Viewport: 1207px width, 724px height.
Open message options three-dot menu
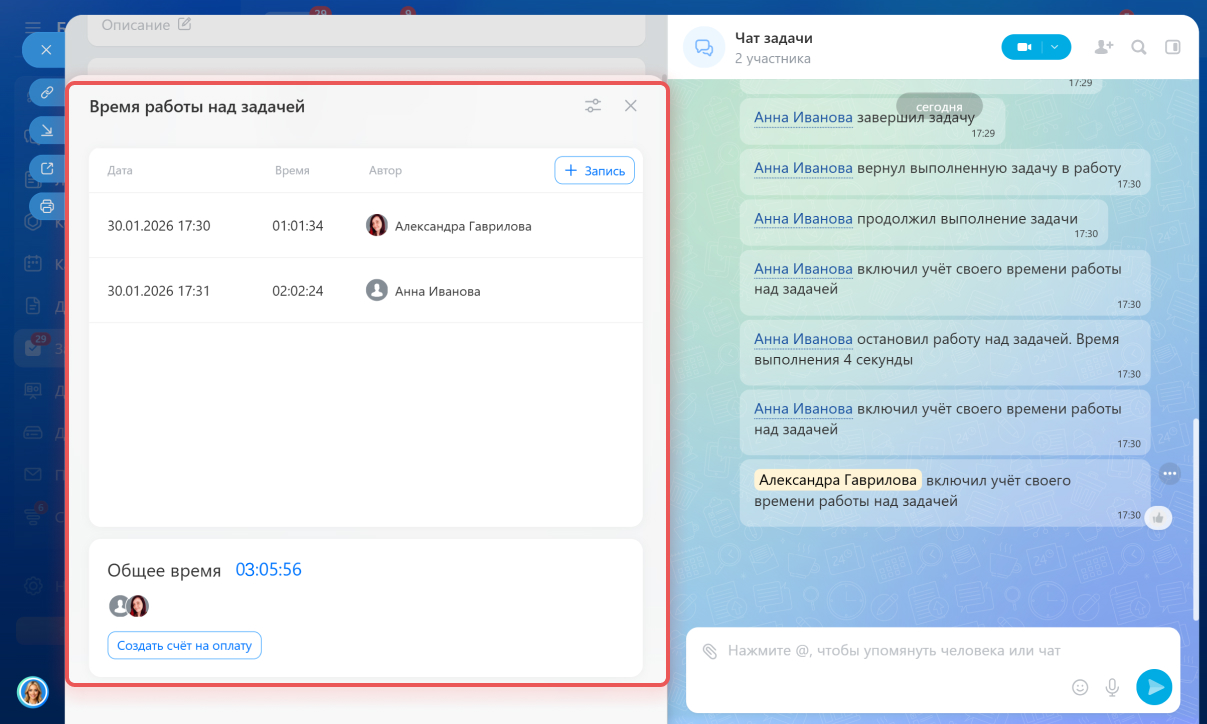pos(1169,473)
